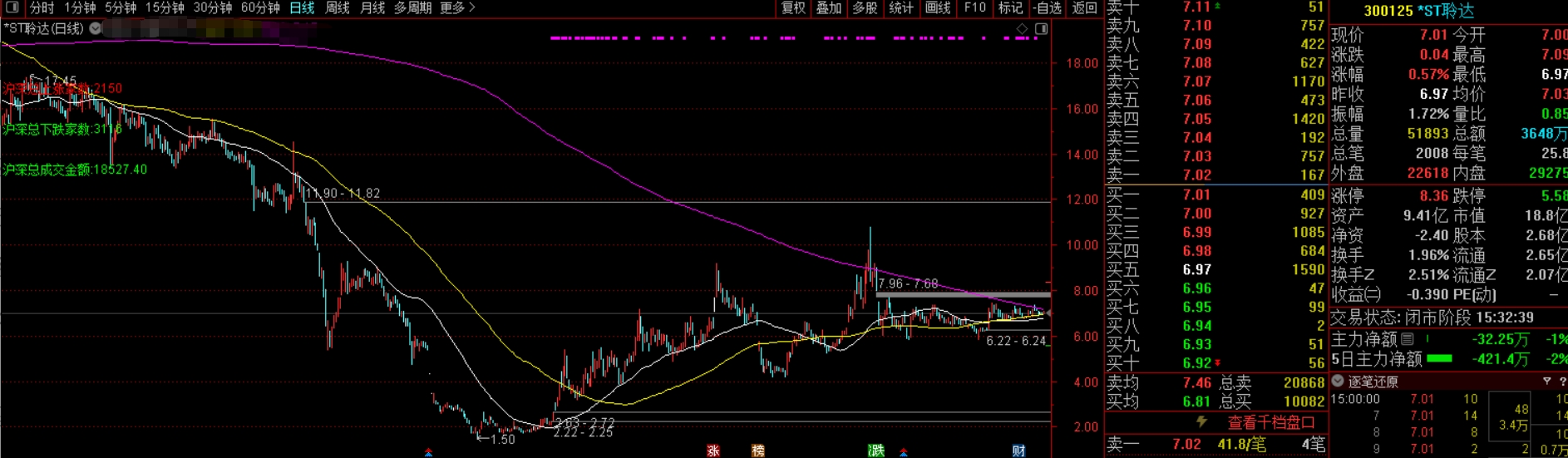This screenshot has height=458, width=1568.
Task: Open the filter funnel icon in 逐笔还原
Action: point(1547,382)
